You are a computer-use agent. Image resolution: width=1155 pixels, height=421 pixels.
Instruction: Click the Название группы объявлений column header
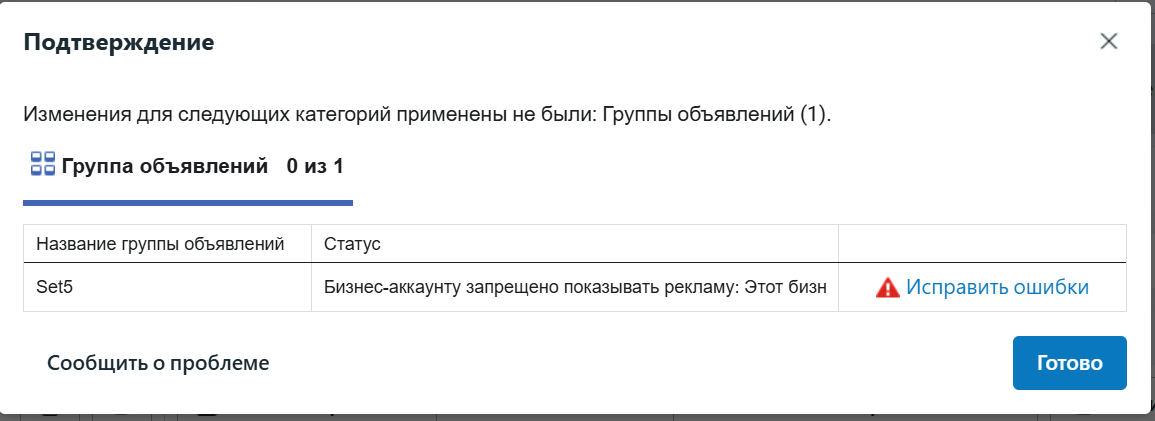click(160, 244)
